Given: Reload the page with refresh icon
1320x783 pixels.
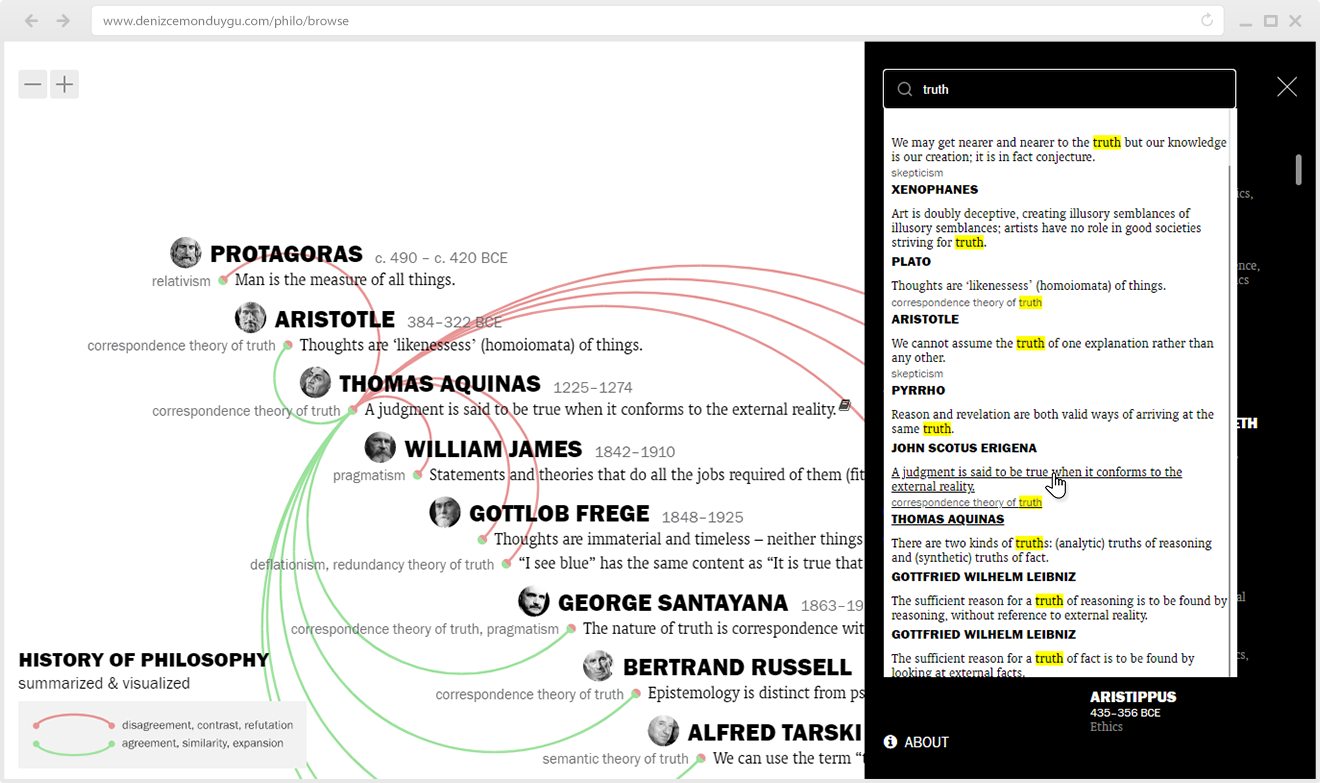Looking at the screenshot, I should pyautogui.click(x=1207, y=20).
